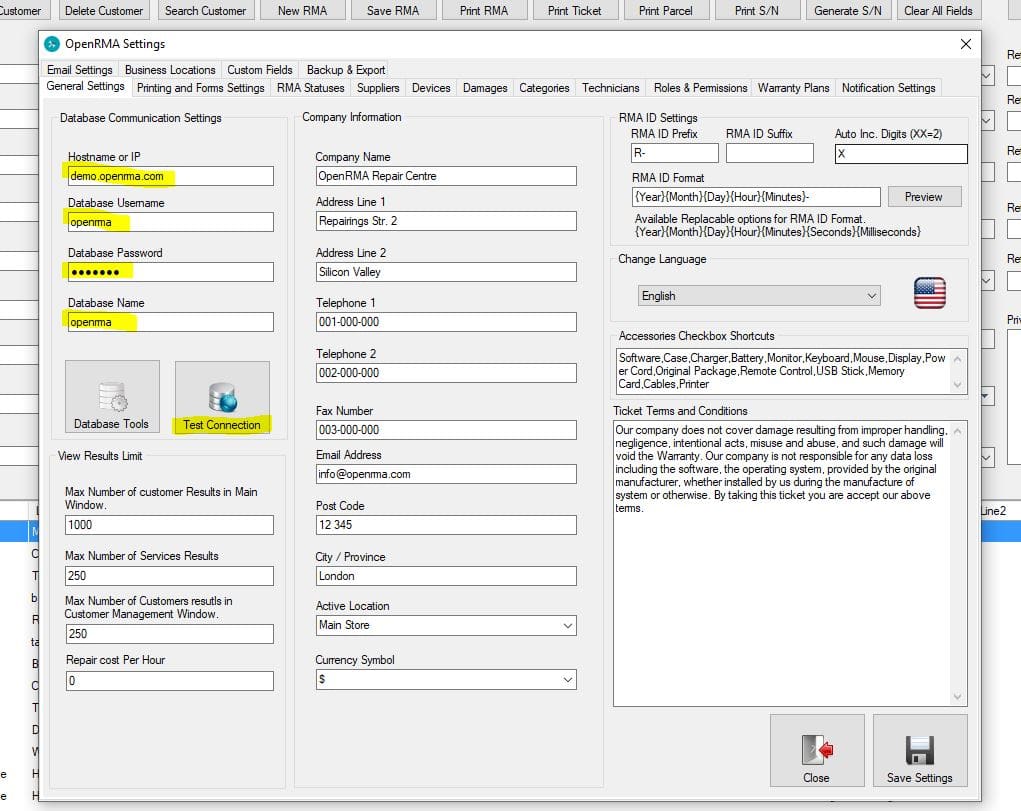
Task: Focus the Database Password field
Action: click(171, 272)
